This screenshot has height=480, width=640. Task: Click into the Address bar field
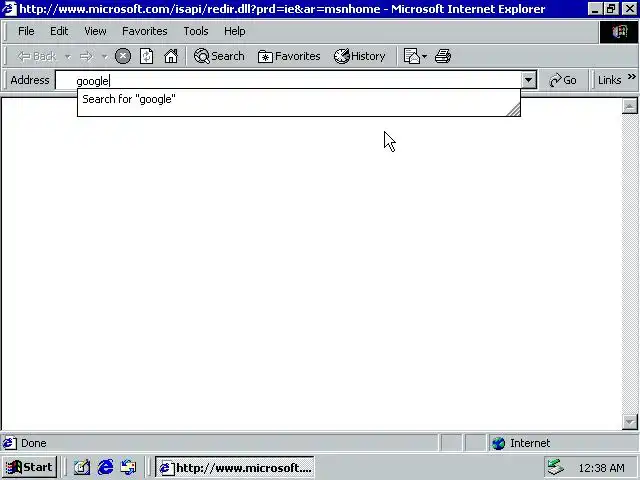tap(288, 80)
